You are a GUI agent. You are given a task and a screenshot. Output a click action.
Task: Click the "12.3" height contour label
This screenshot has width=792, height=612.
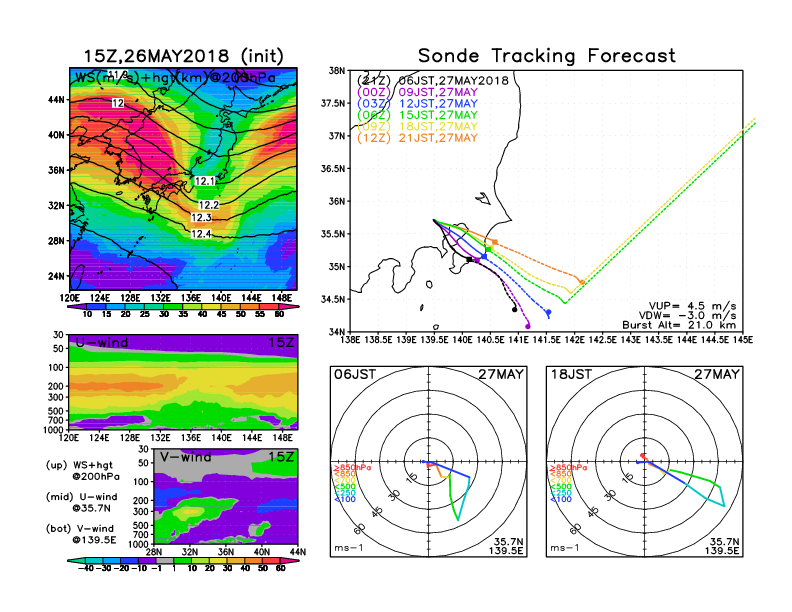point(201,218)
